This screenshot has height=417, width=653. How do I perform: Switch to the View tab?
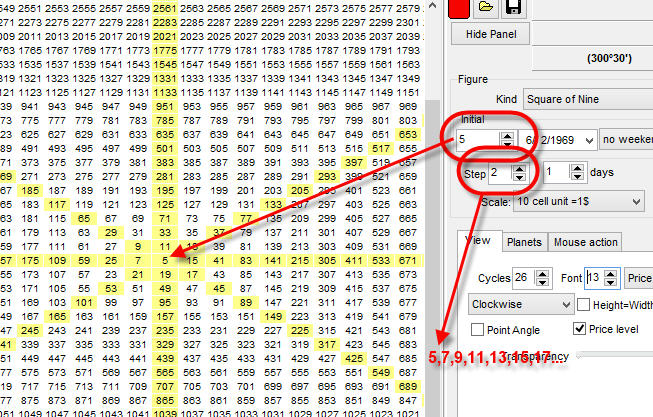pyautogui.click(x=479, y=241)
